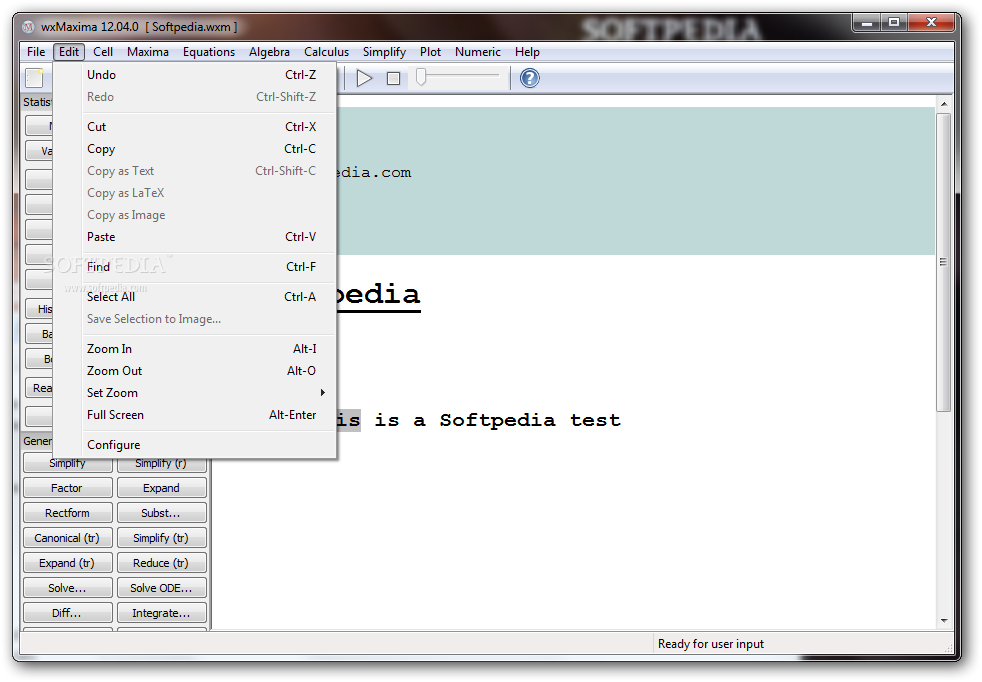The height and width of the screenshot is (682, 982).
Task: Click the greyed Redo menu entry
Action: (x=195, y=96)
